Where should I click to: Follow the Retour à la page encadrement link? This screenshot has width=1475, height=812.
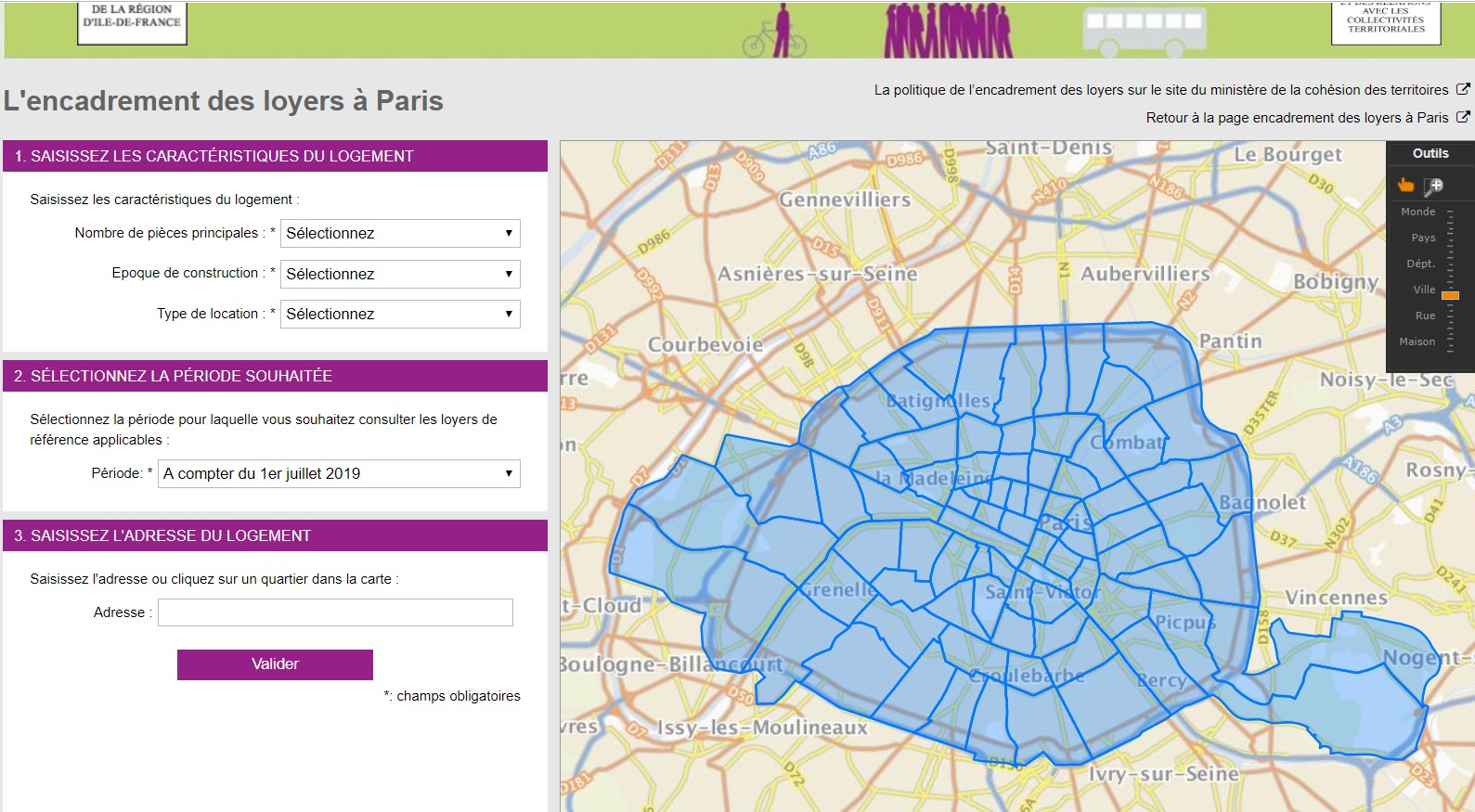[x=1296, y=118]
